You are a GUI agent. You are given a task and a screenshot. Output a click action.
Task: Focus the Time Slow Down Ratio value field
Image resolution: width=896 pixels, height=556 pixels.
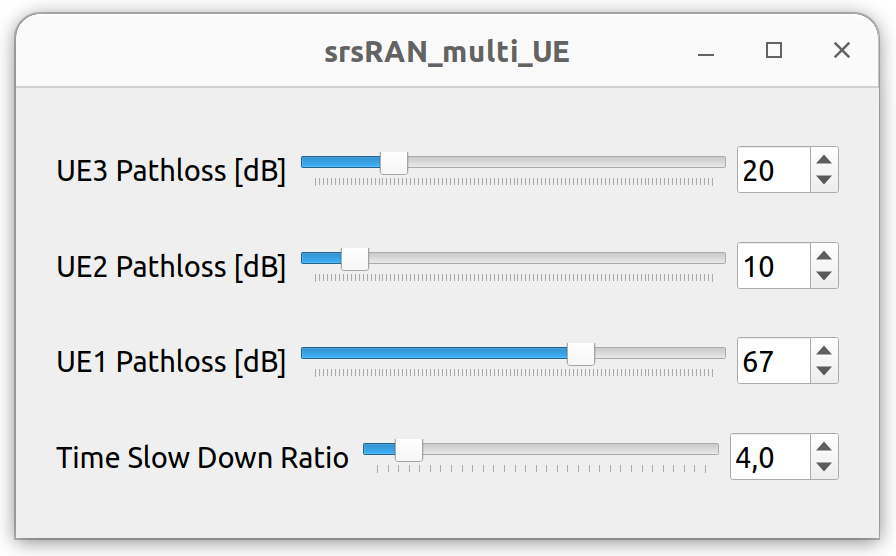pyautogui.click(x=768, y=457)
